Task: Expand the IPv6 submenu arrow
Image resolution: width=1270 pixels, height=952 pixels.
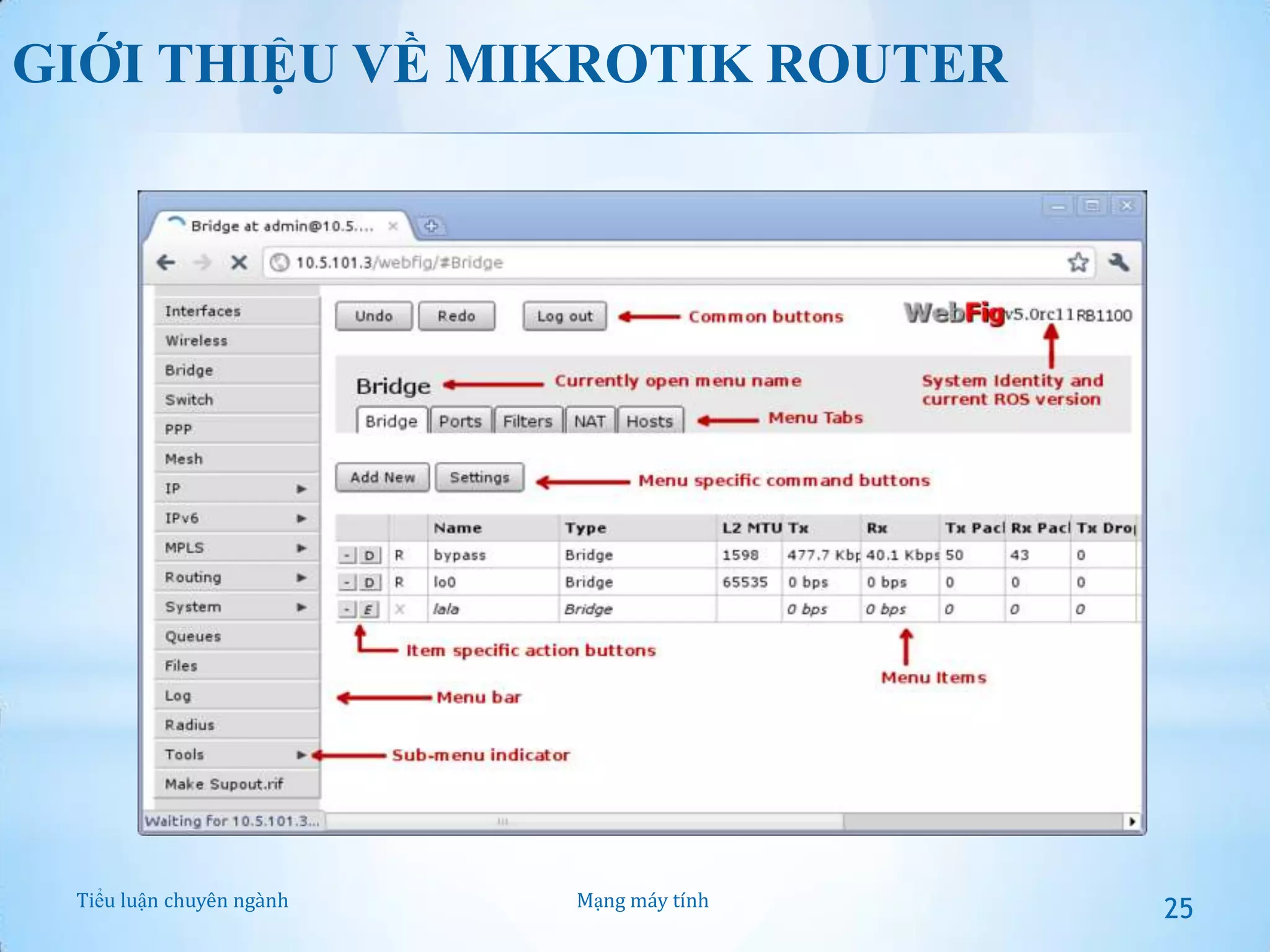Action: pyautogui.click(x=302, y=518)
